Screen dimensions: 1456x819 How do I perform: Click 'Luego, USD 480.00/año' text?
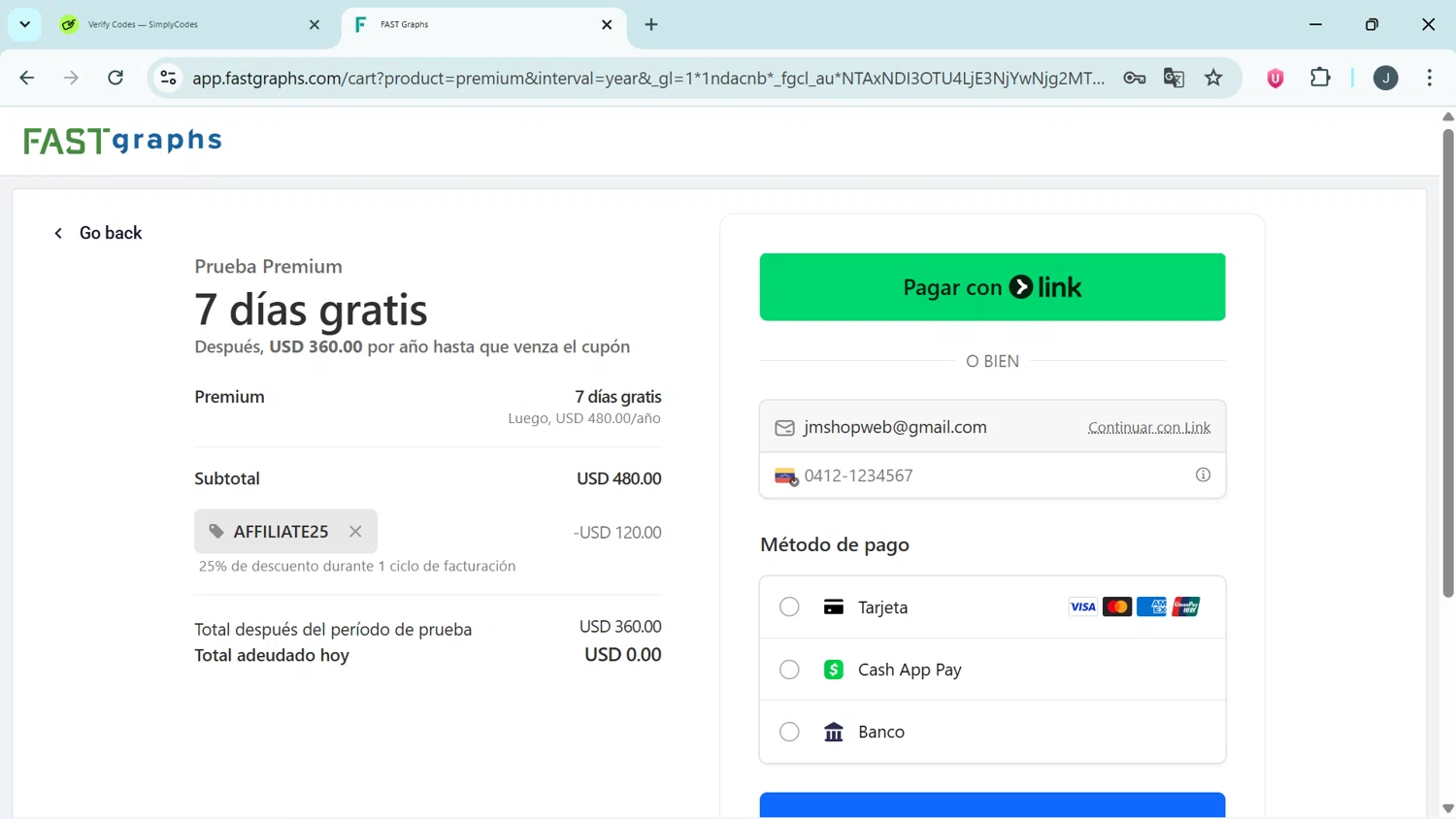[x=584, y=418]
